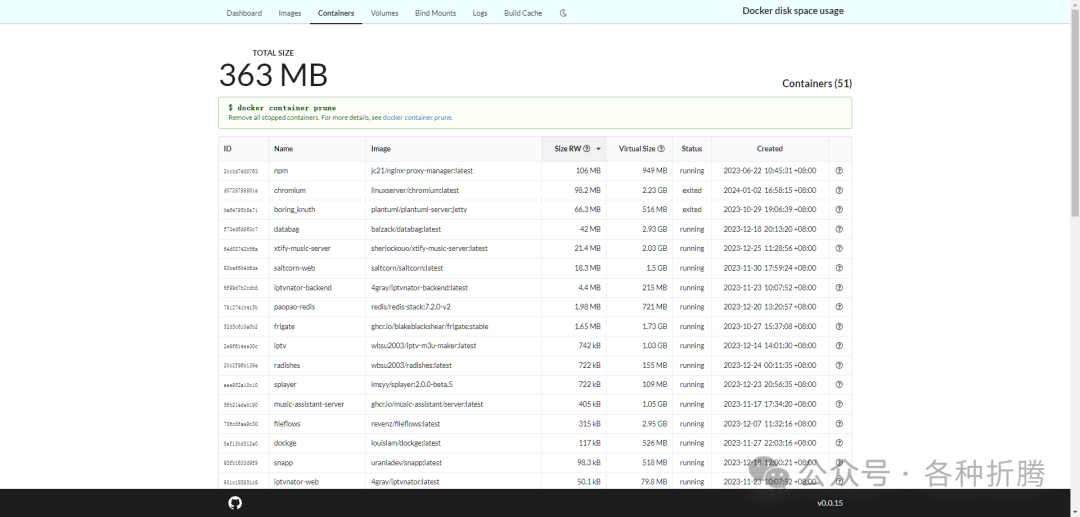The image size is (1080, 517).
Task: Select the Containers tab
Action: (x=336, y=13)
